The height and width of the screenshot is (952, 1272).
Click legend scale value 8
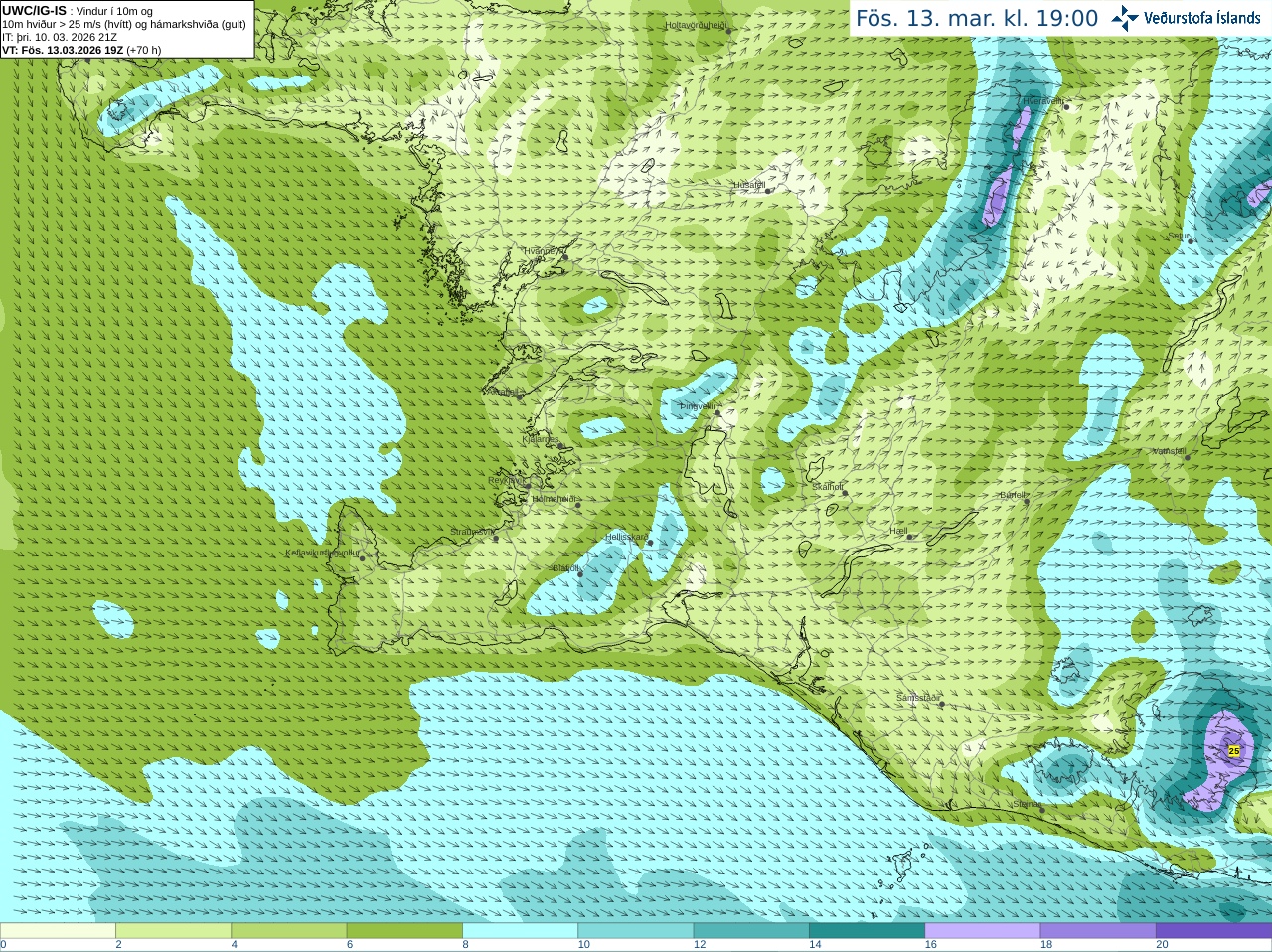(x=465, y=945)
